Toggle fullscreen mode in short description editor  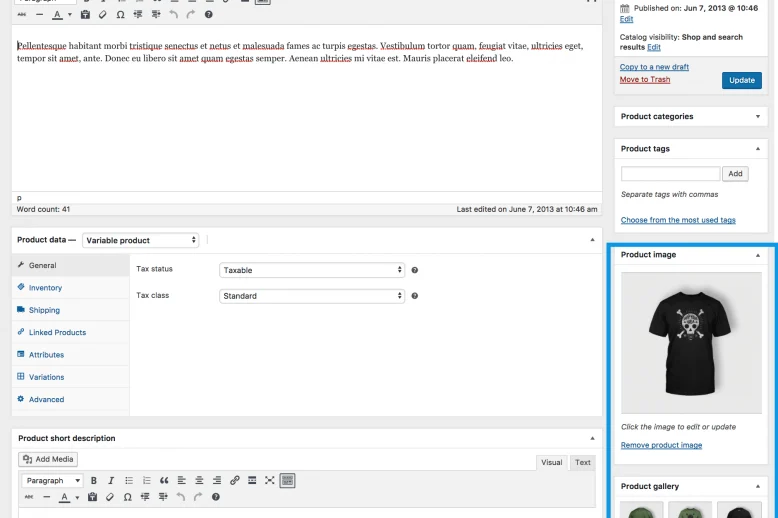click(270, 481)
